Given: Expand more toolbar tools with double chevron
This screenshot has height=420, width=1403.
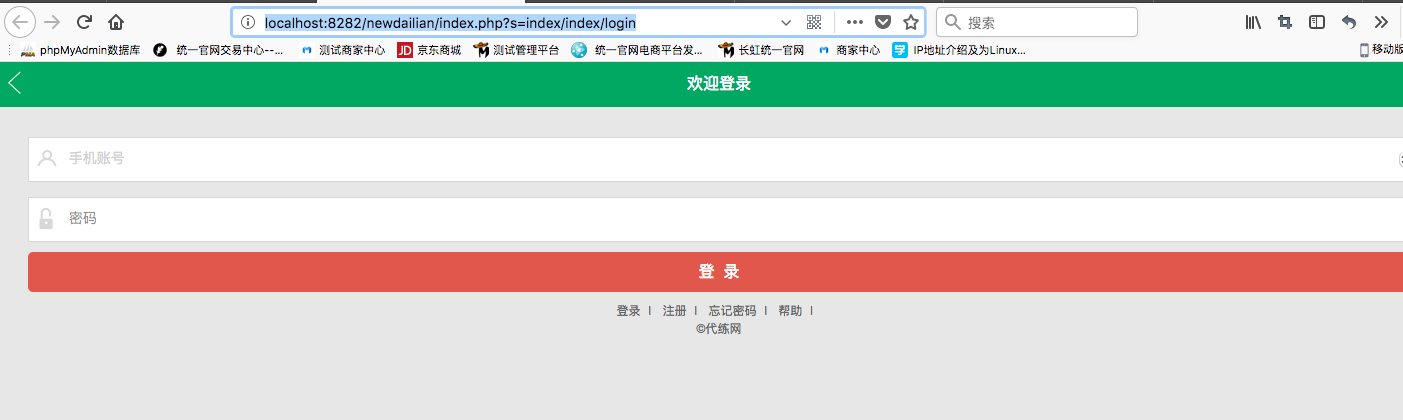Looking at the screenshot, I should pos(1381,22).
